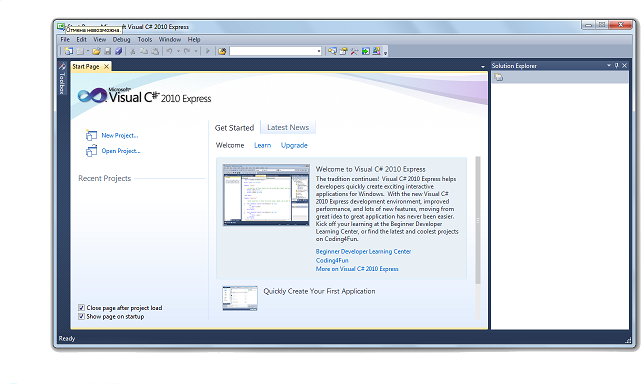Pin the Solution Explorer panel with the auto-hide icon
Screen dimensions: 641x384
616,65
